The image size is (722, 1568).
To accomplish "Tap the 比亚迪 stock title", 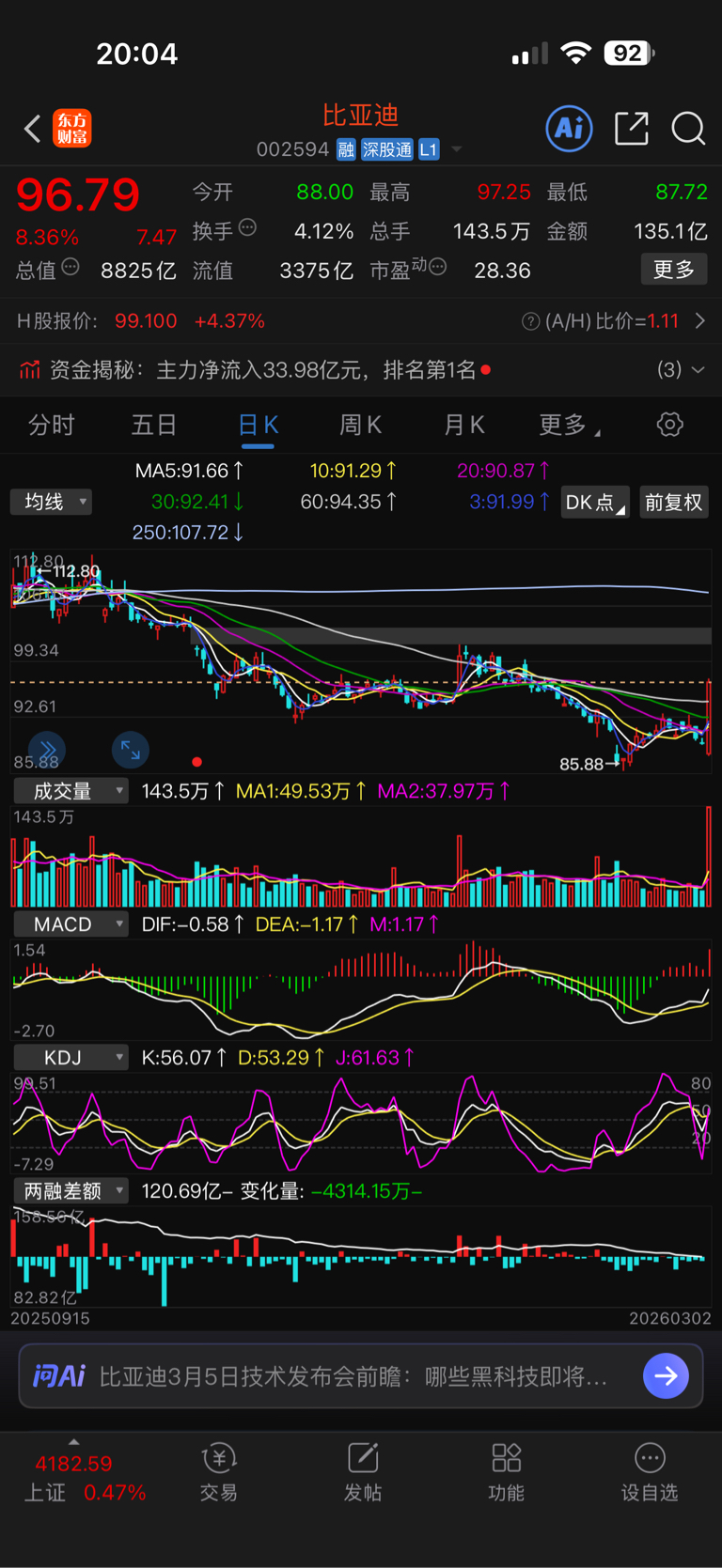I will tap(361, 115).
